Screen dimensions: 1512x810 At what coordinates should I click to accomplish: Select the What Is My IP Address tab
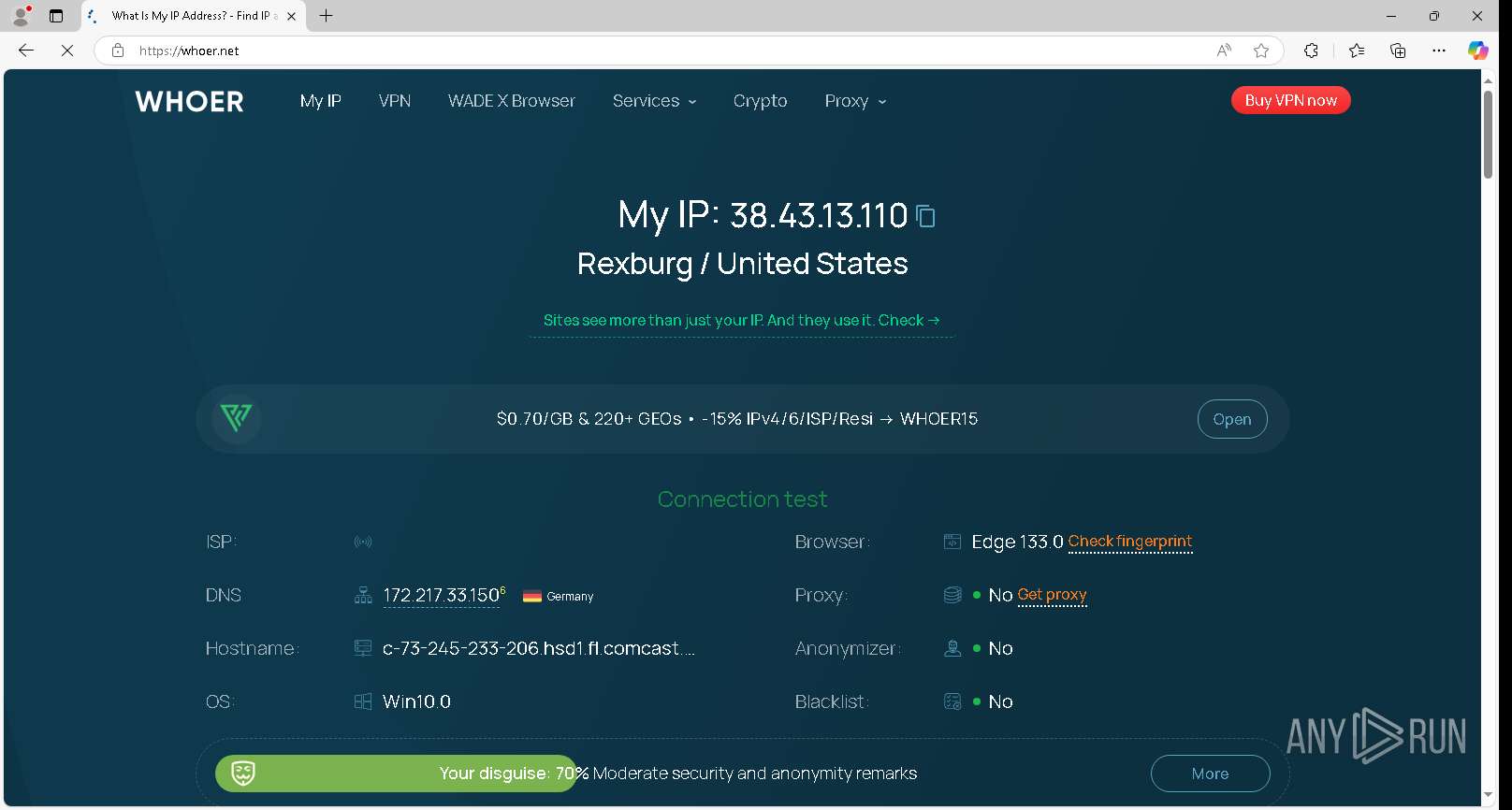click(x=194, y=16)
